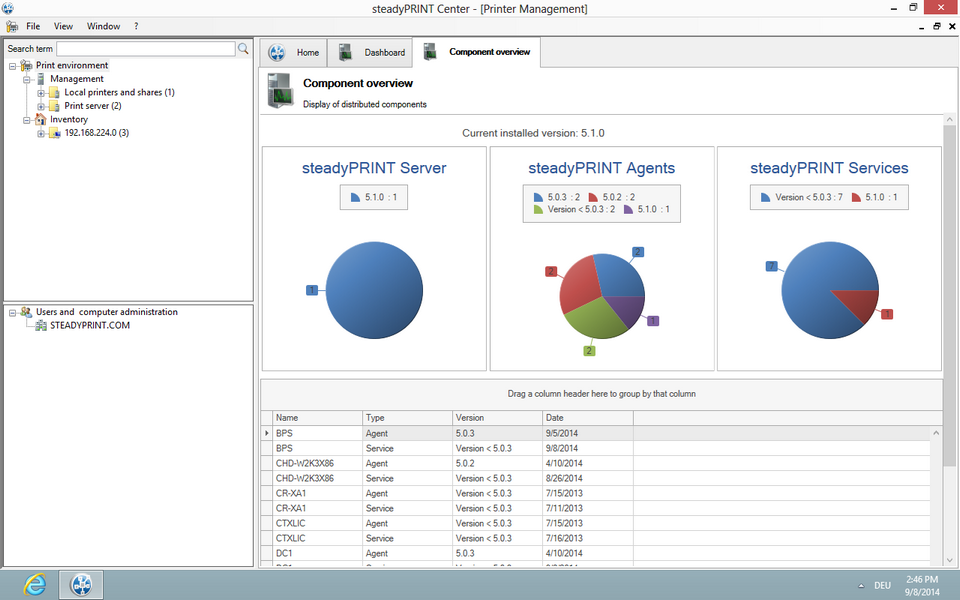
Task: Sort table by Type column header
Action: [407, 418]
